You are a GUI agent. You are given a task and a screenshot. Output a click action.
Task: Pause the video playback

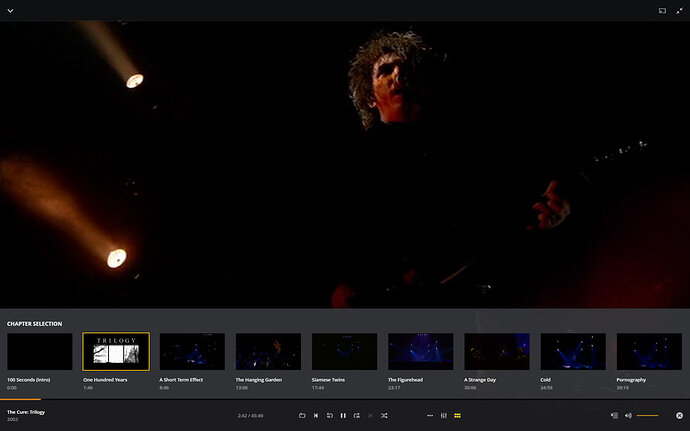(x=343, y=415)
